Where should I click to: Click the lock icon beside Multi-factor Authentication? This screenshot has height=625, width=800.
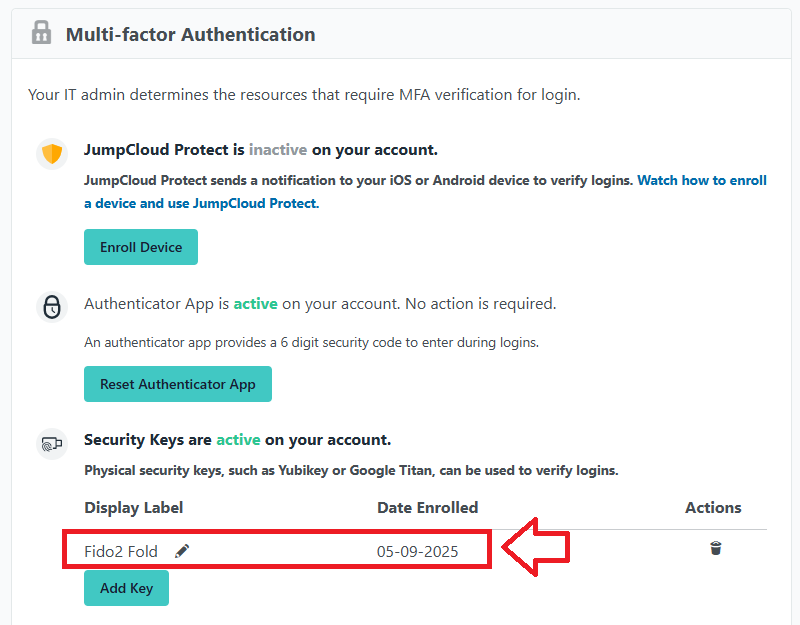41,33
